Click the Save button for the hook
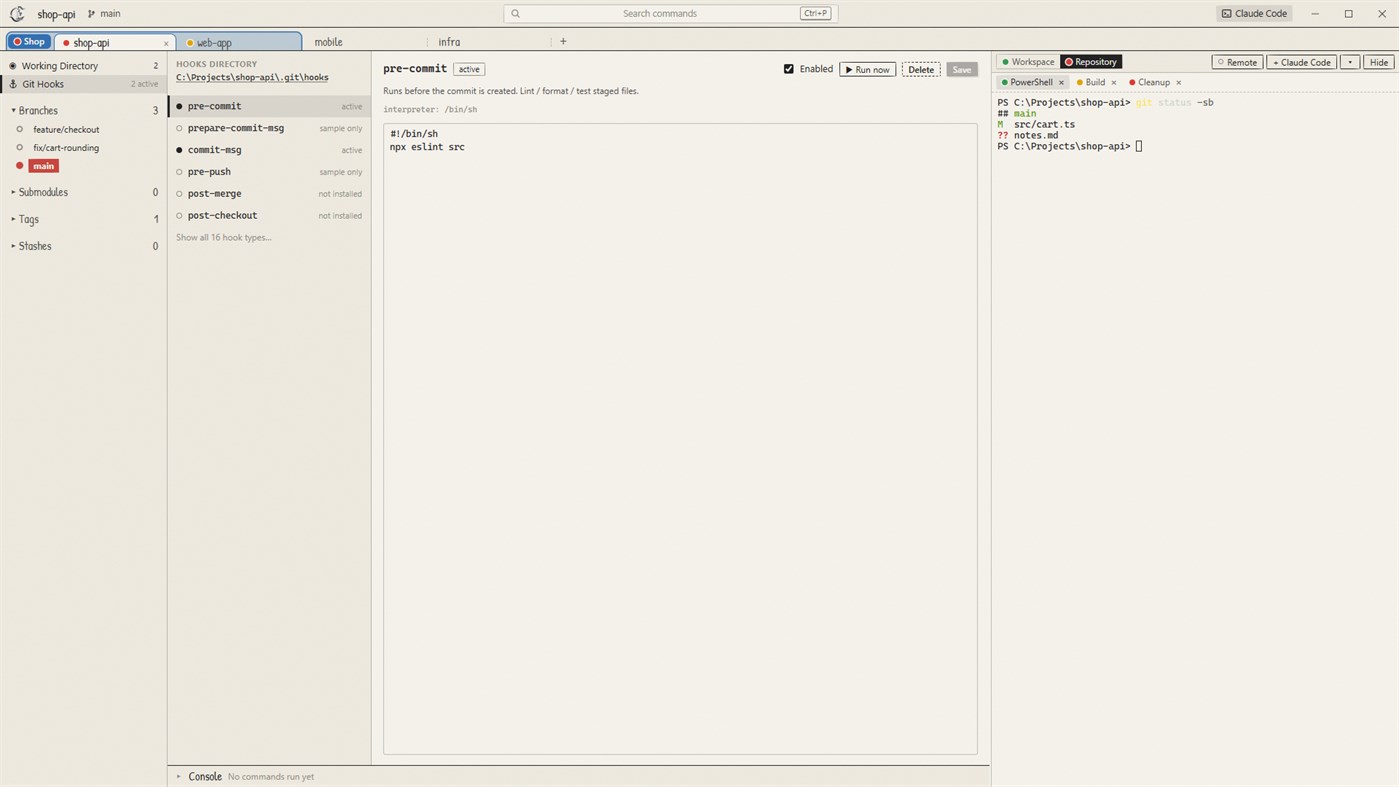This screenshot has height=787, width=1399. [x=962, y=70]
